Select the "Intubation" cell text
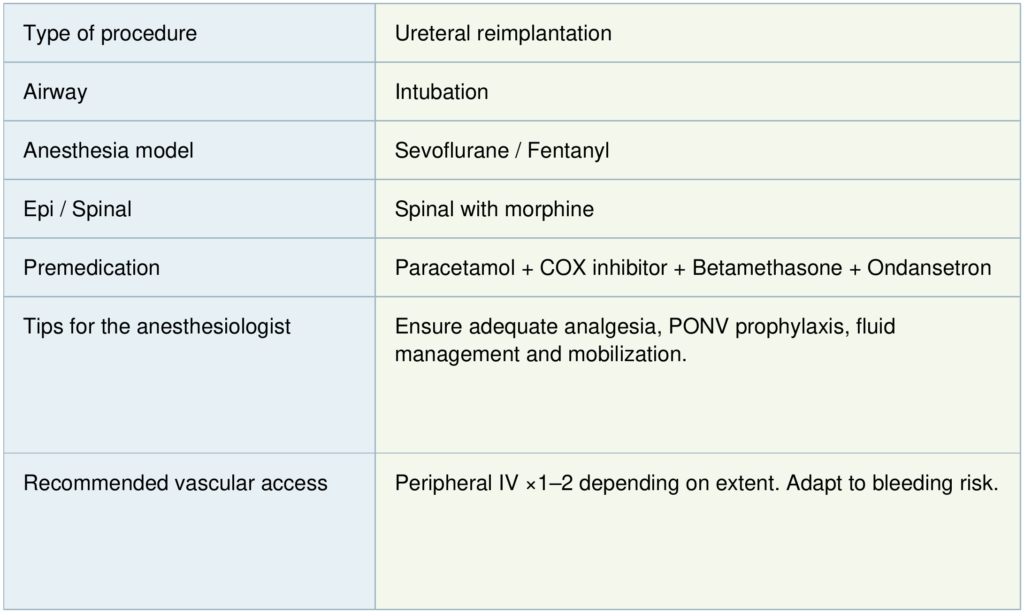This screenshot has width=1024, height=613. [x=441, y=92]
